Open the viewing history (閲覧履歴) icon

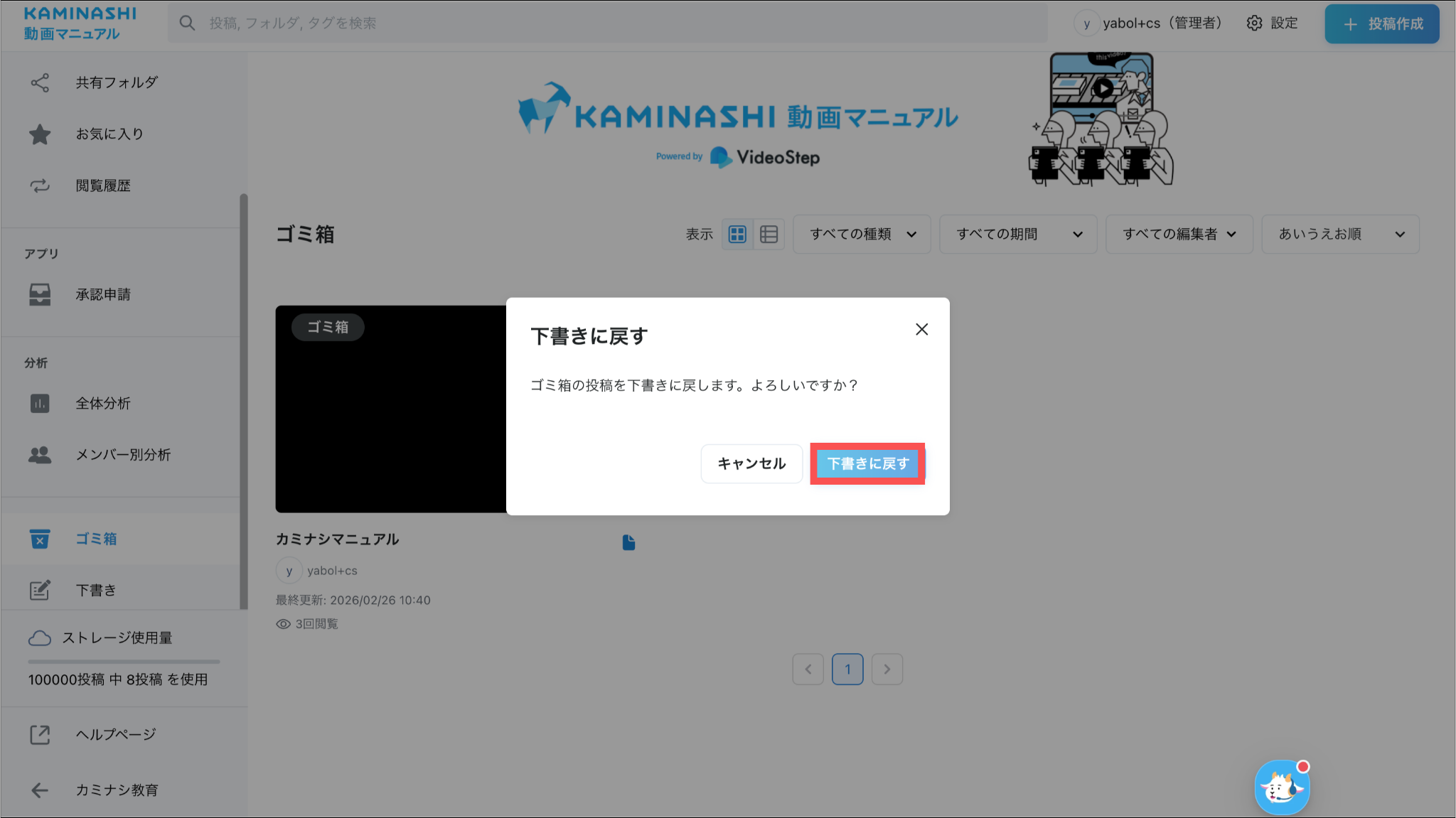[x=40, y=185]
